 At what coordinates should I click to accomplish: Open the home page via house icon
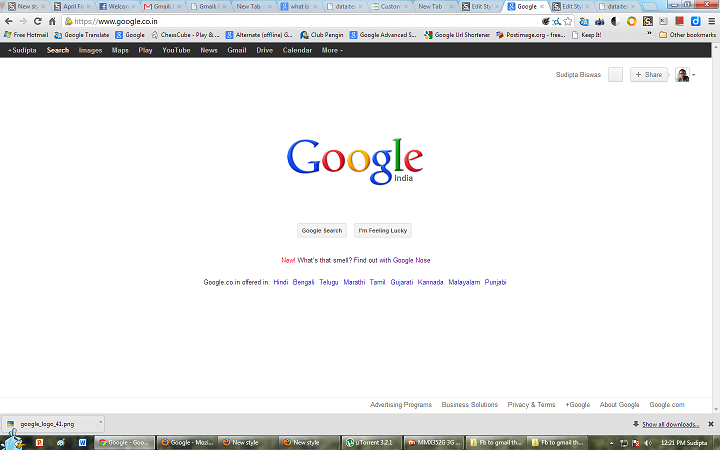click(52, 21)
